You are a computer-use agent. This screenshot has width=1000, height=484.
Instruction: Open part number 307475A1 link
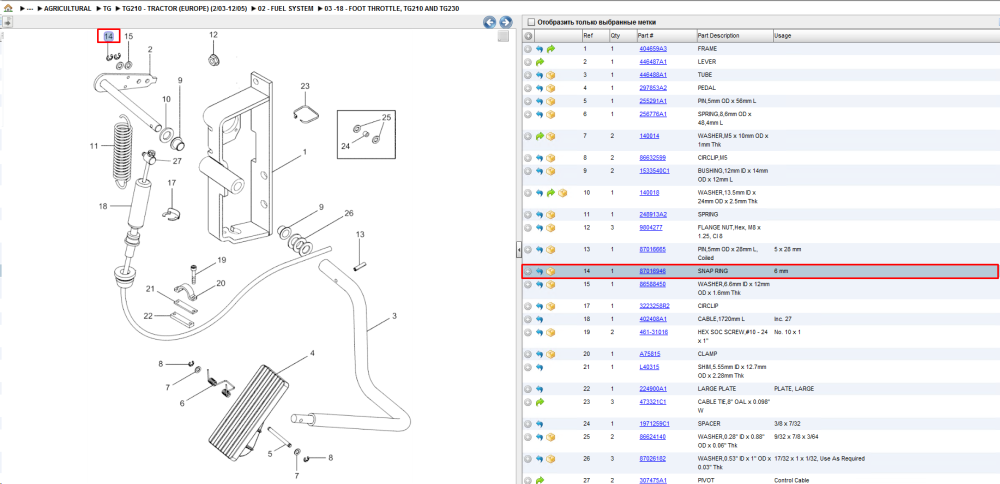653,480
